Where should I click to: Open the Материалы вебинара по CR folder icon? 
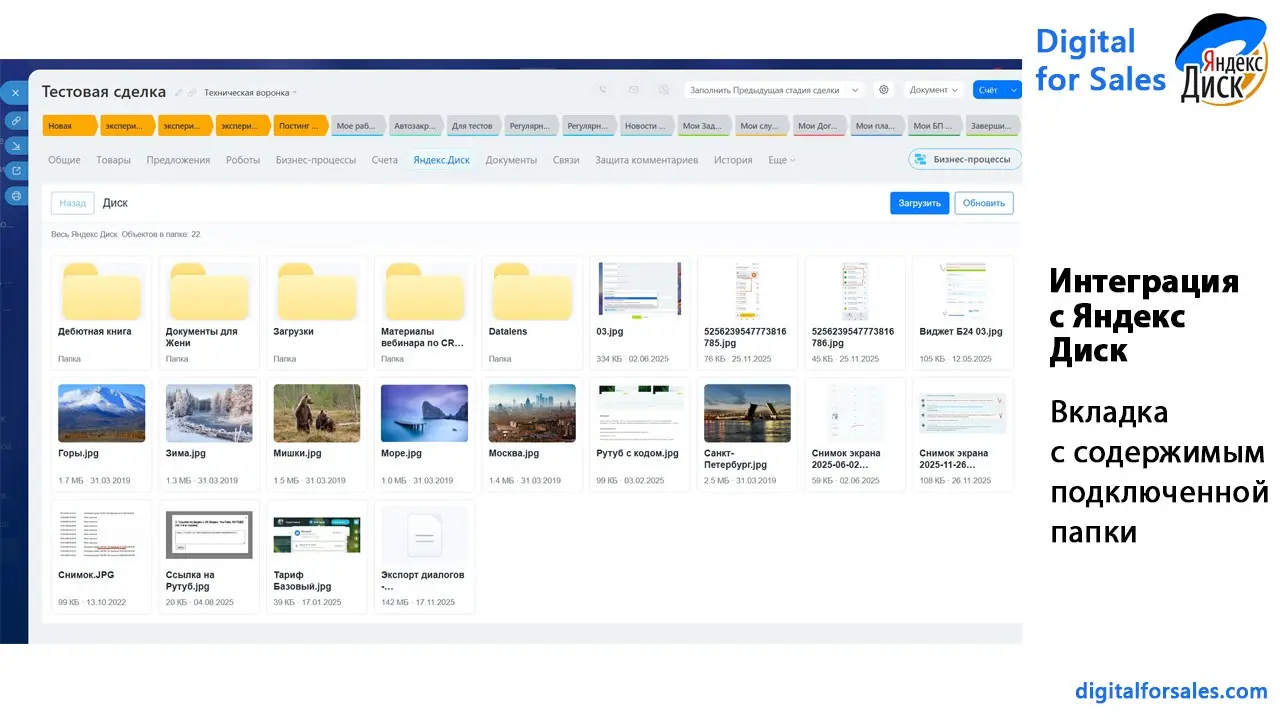(424, 291)
